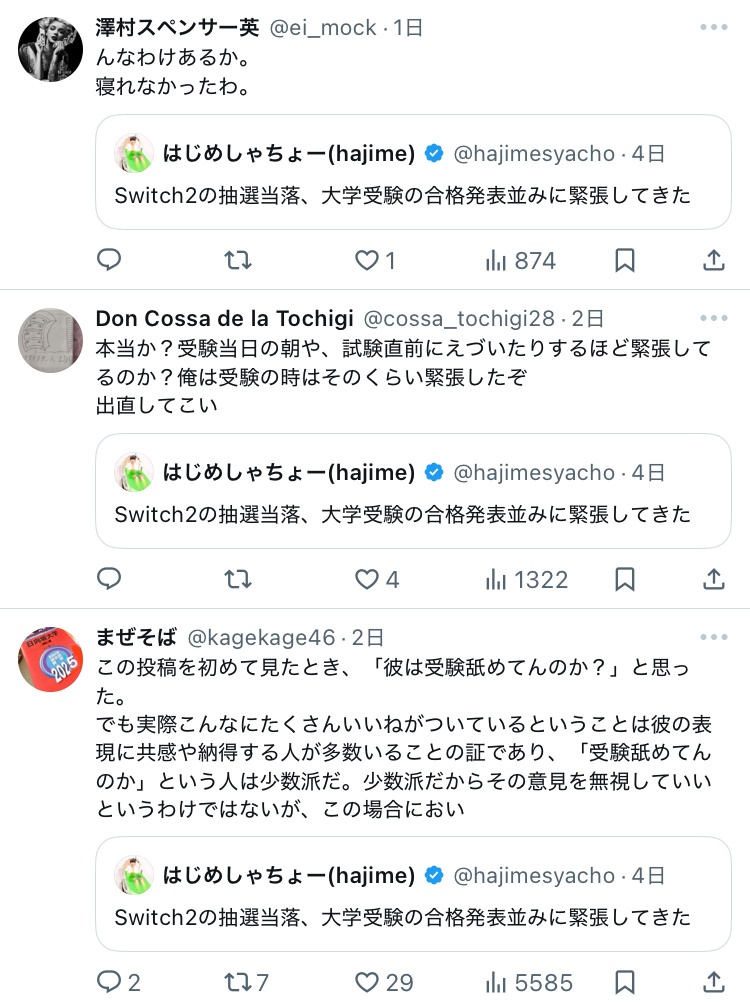750x1002 pixels.
Task: Share まぜそば's post via share icon
Action: click(x=714, y=982)
